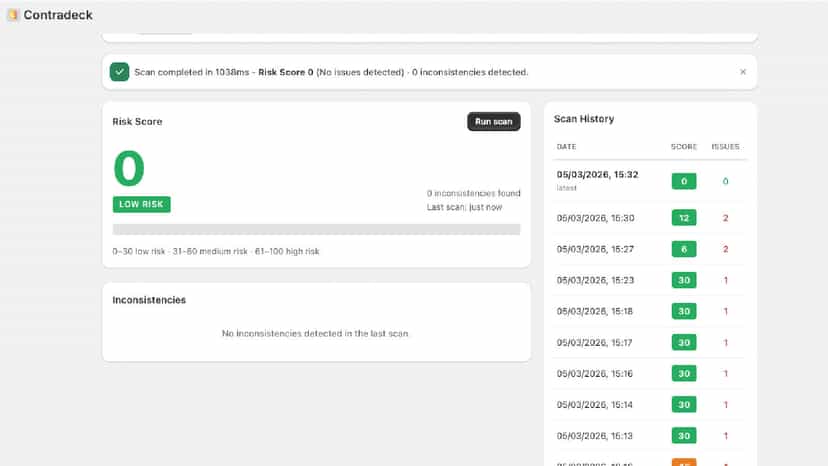The width and height of the screenshot is (828, 466).
Task: Click score badge 30 for 15:16 scan
Action: point(684,374)
